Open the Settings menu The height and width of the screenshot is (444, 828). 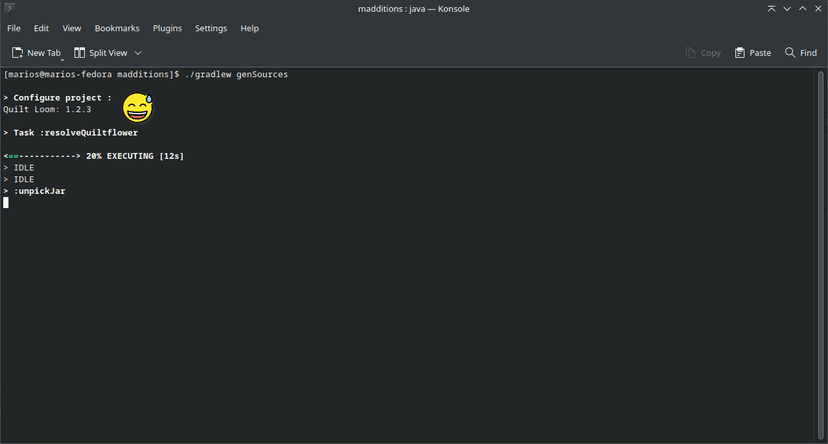coord(211,29)
